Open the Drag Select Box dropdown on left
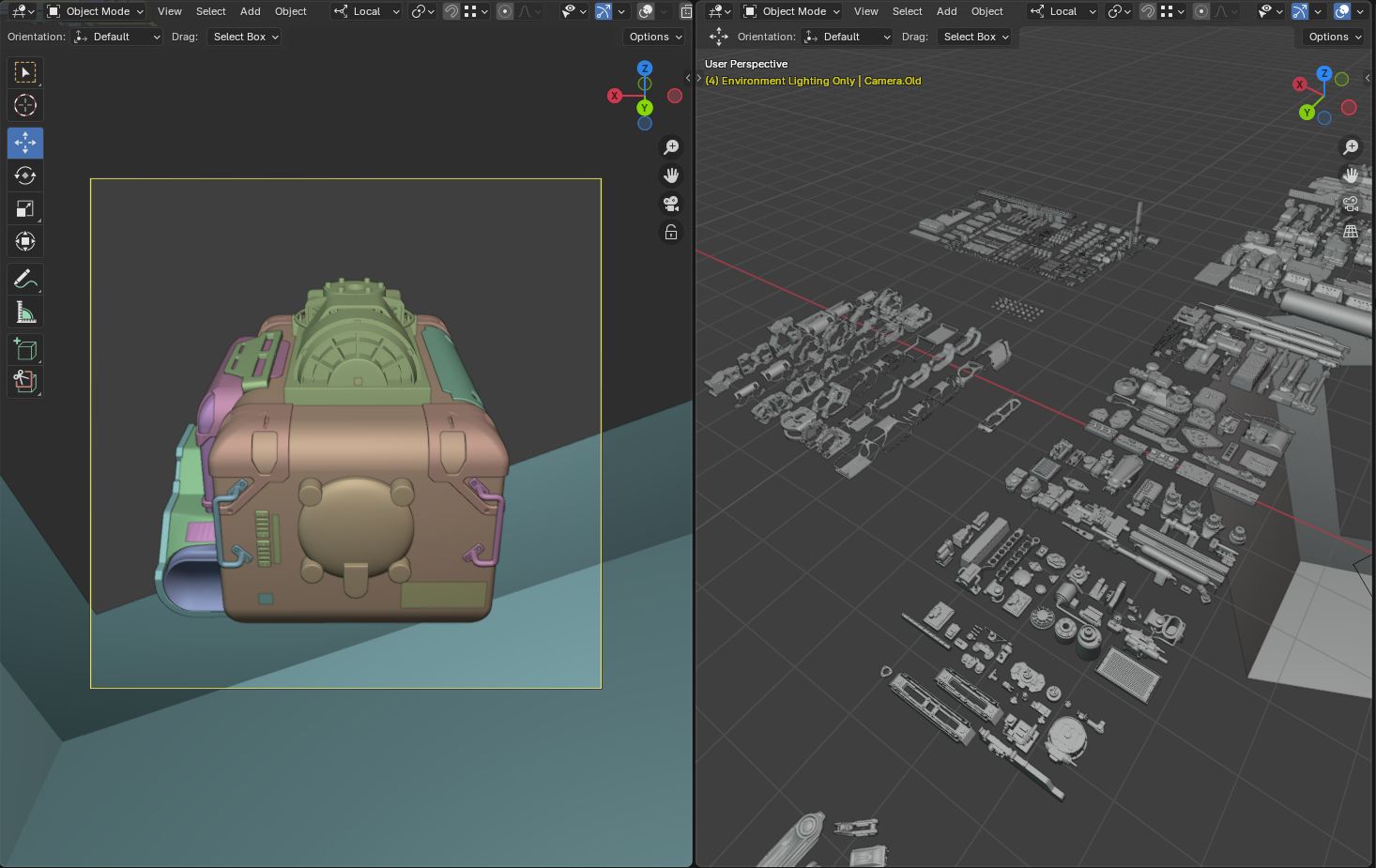Viewport: 1376px width, 868px height. coord(245,37)
